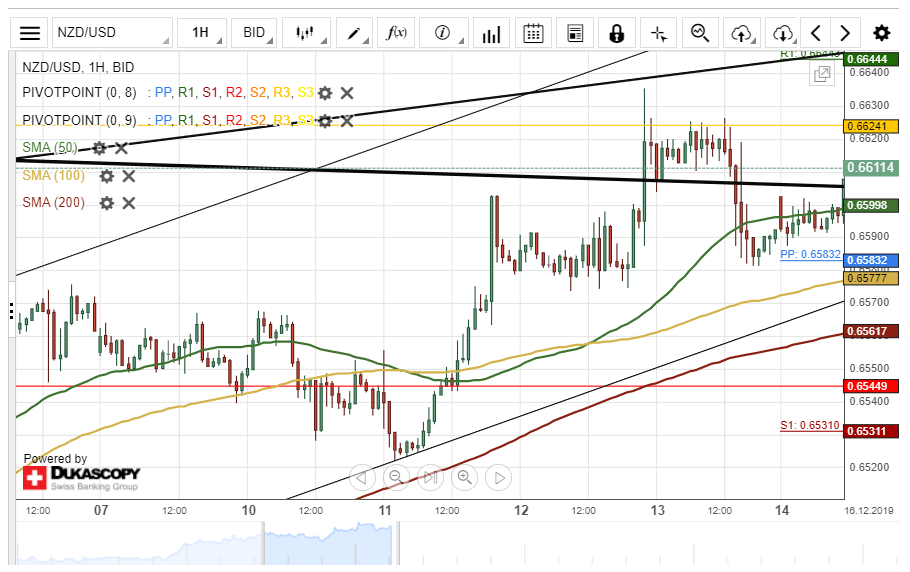Remove the SMA (50) indicator
910x572 pixels.
121,149
